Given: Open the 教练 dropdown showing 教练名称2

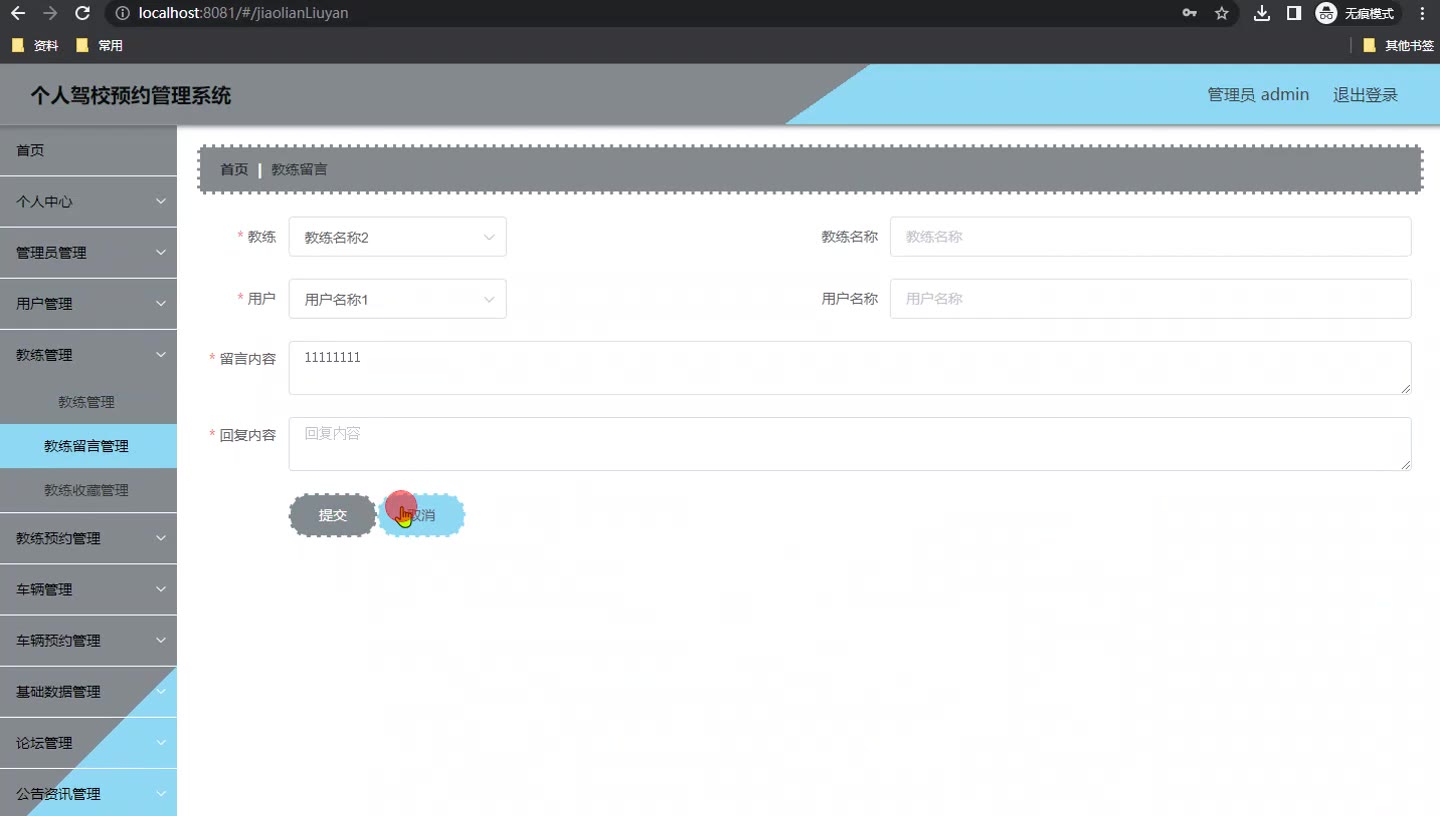Looking at the screenshot, I should (397, 237).
